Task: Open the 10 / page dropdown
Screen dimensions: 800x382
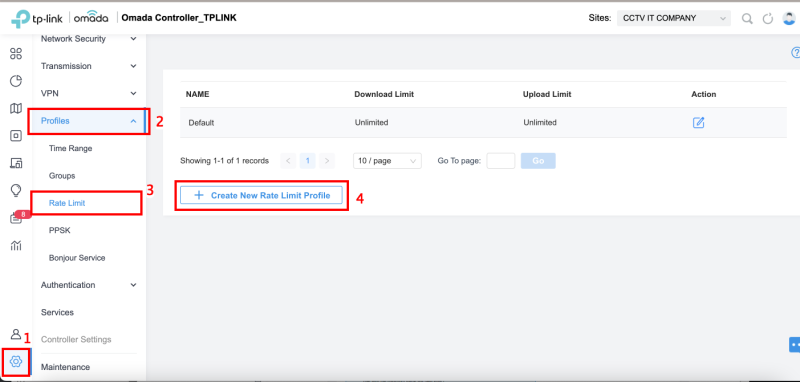Action: 387,161
